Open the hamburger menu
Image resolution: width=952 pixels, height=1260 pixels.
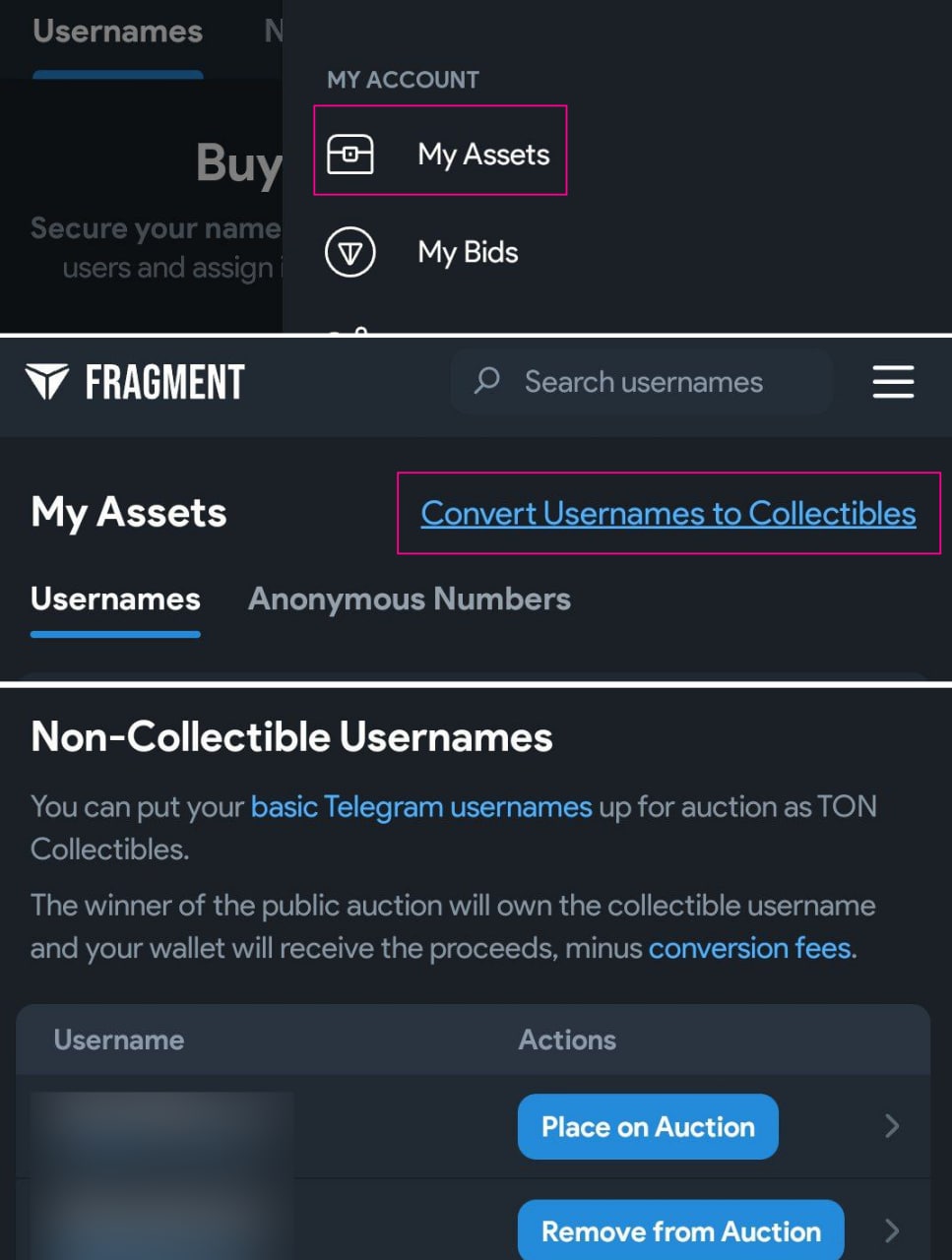pyautogui.click(x=893, y=382)
